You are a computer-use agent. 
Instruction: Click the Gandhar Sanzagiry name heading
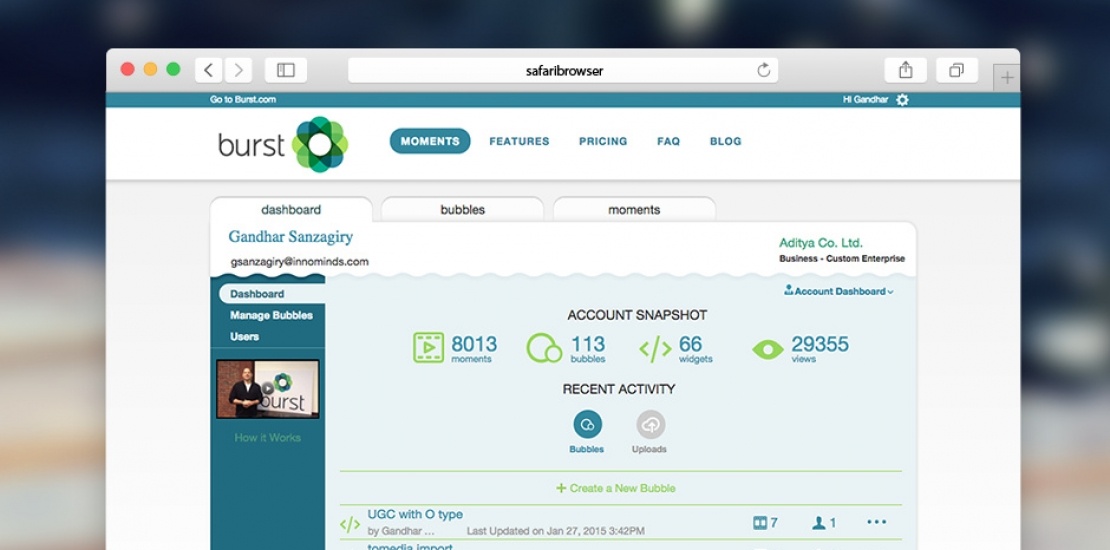(x=290, y=237)
